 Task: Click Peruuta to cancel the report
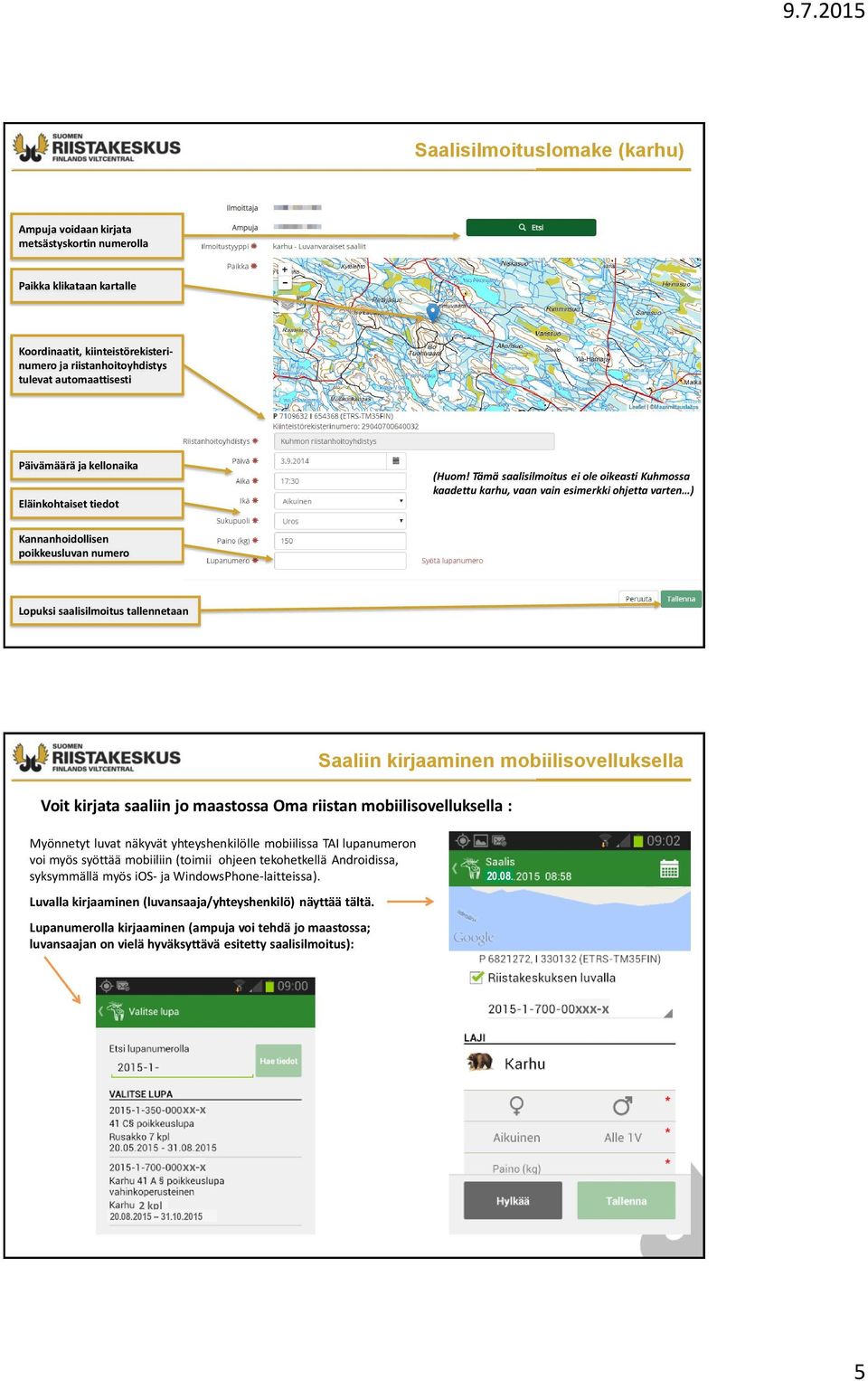(638, 599)
